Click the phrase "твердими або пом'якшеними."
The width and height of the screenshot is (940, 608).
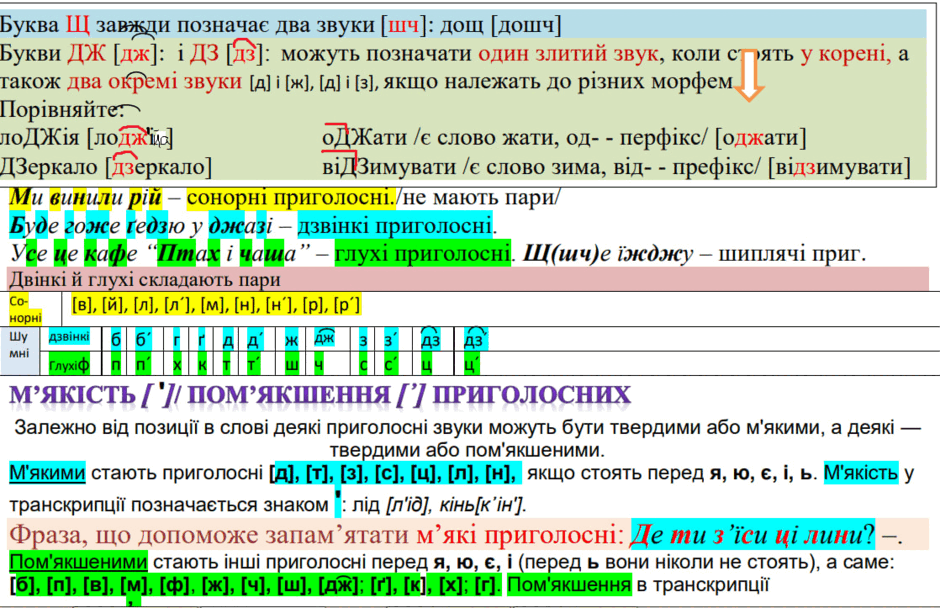pos(467,450)
